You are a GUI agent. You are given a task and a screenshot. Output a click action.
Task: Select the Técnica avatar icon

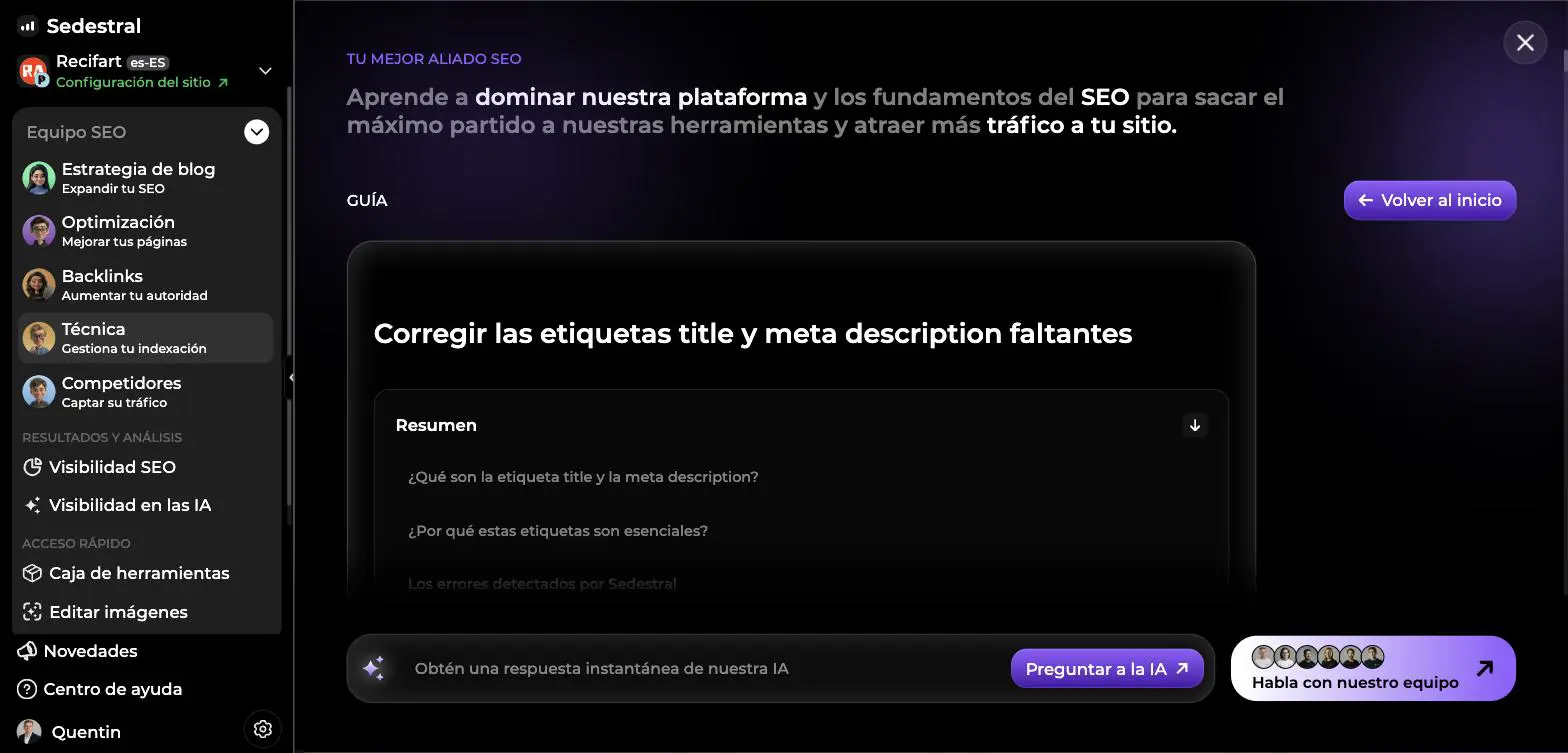click(x=39, y=338)
